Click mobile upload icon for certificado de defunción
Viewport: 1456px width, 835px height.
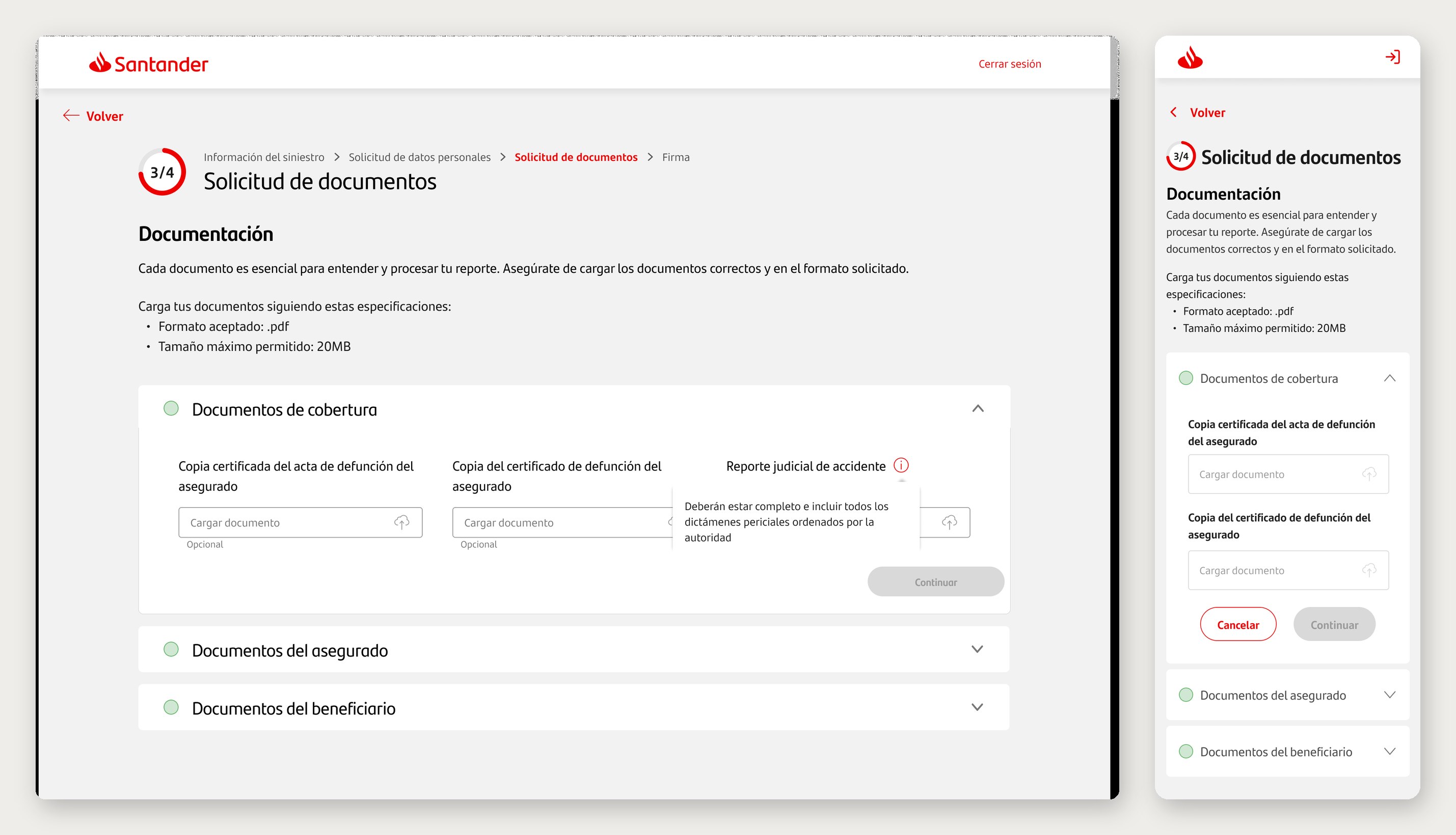pos(1369,570)
